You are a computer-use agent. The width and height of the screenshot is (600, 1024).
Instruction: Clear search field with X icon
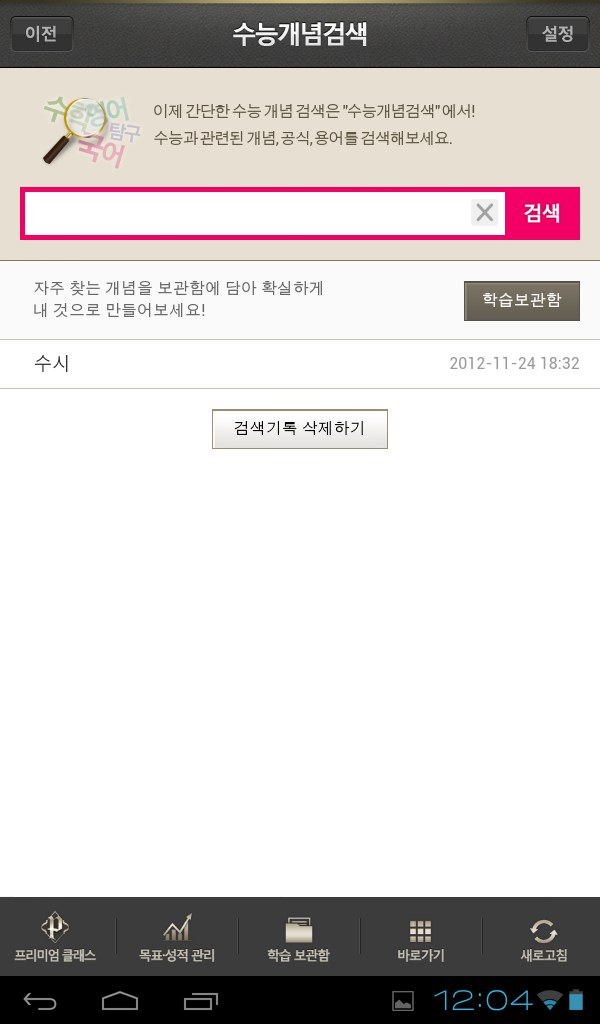pyautogui.click(x=484, y=213)
